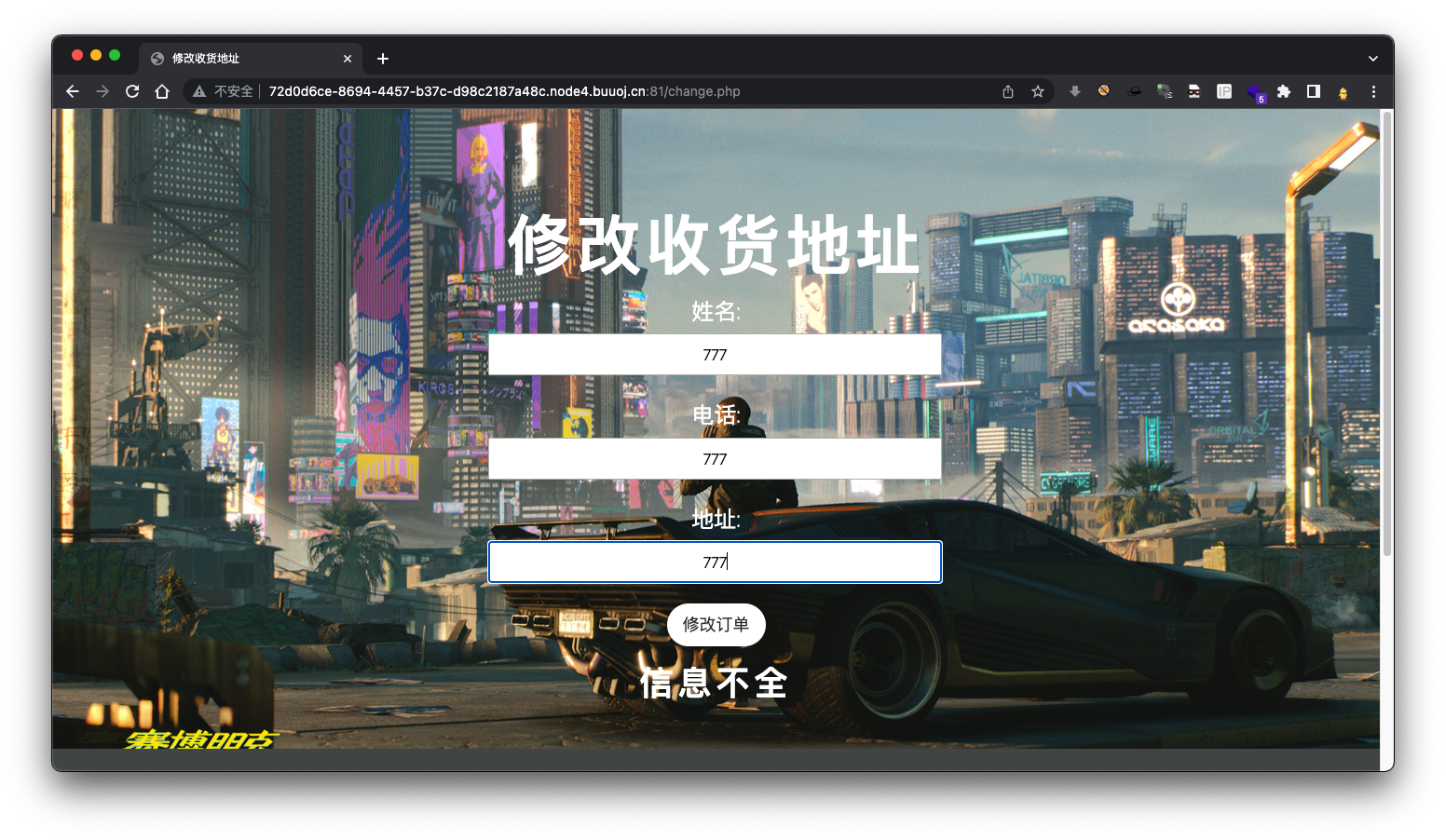The width and height of the screenshot is (1446, 840).
Task: Toggle the browser side panel
Action: click(1314, 91)
